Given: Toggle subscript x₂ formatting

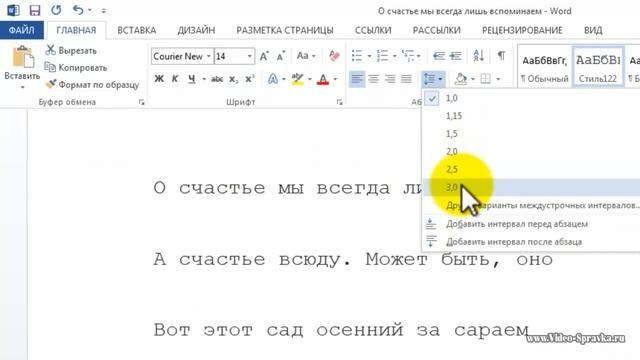Looking at the screenshot, I should (233, 79).
